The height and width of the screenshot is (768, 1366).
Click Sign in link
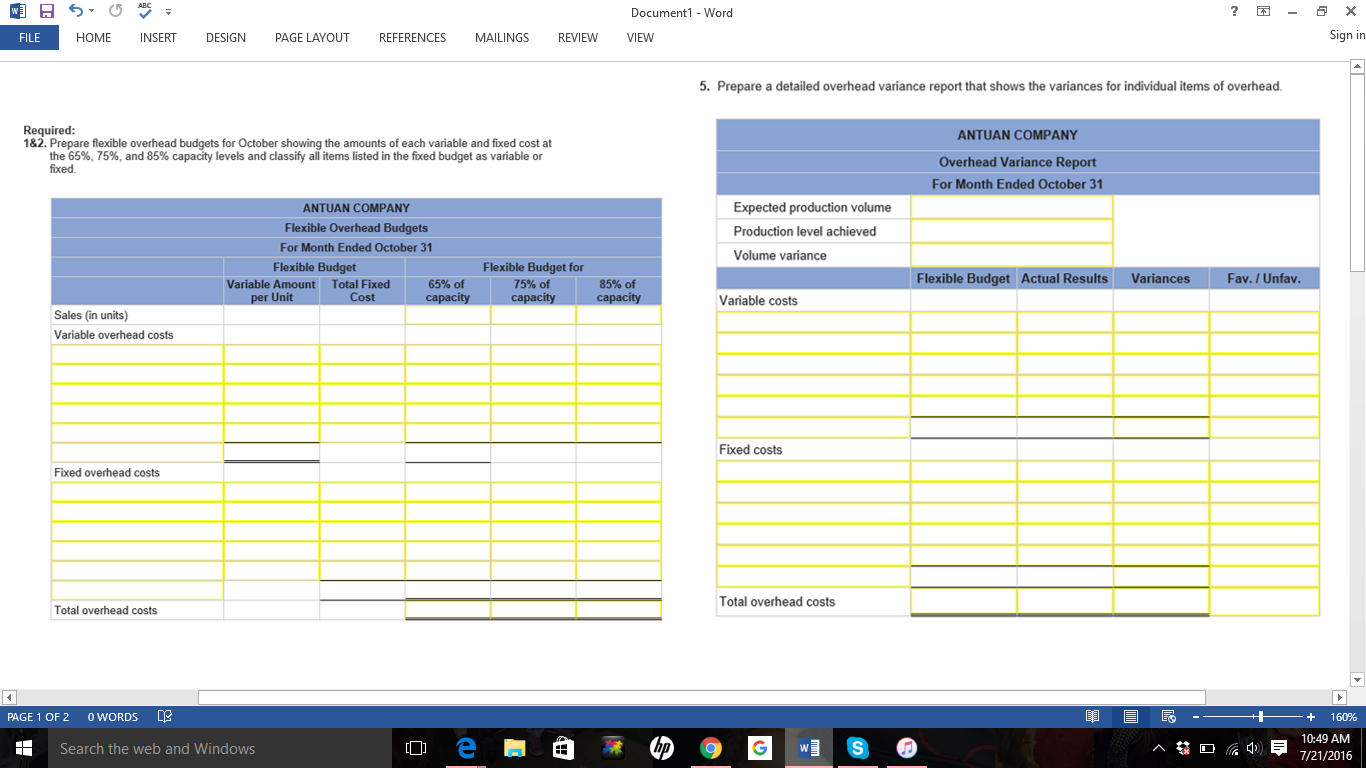coord(1347,36)
